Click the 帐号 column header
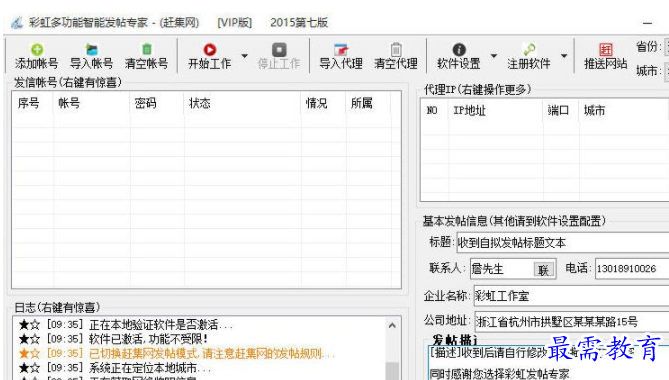This screenshot has width=669, height=380. (x=91, y=103)
